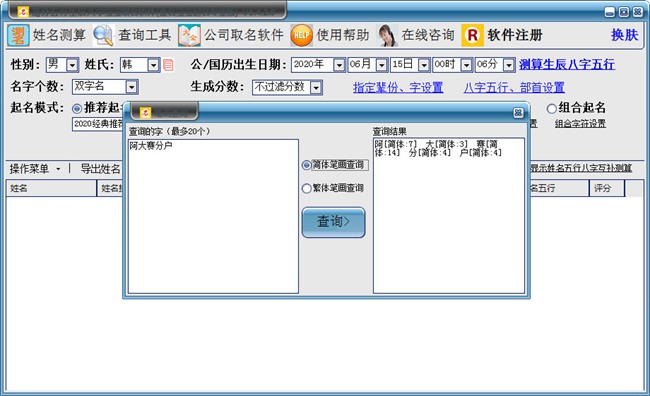Close the query dialog window

[x=518, y=113]
